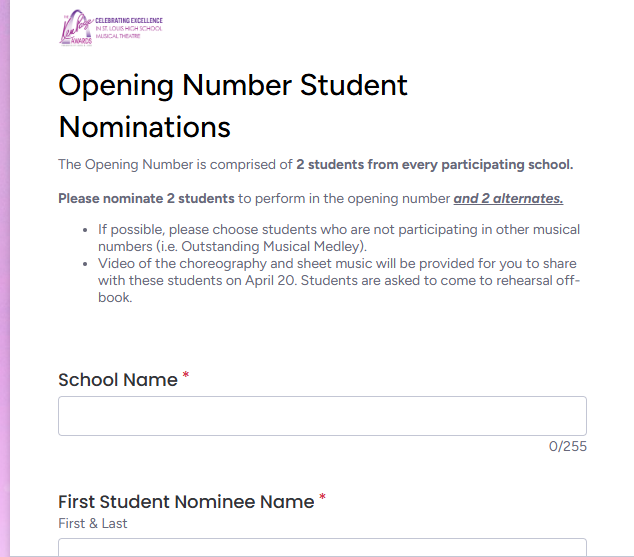Click the 'Outstanding Musical Medley' bullet sentence
The height and width of the screenshot is (557, 634).
(x=339, y=238)
